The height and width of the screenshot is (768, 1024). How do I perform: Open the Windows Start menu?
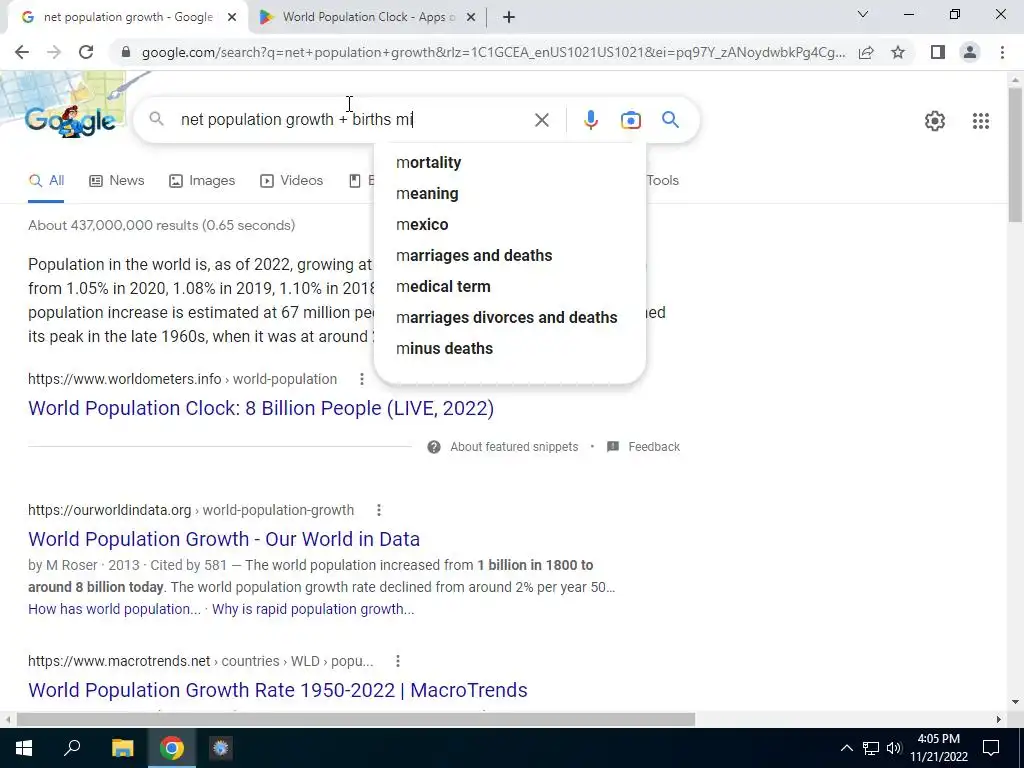24,748
